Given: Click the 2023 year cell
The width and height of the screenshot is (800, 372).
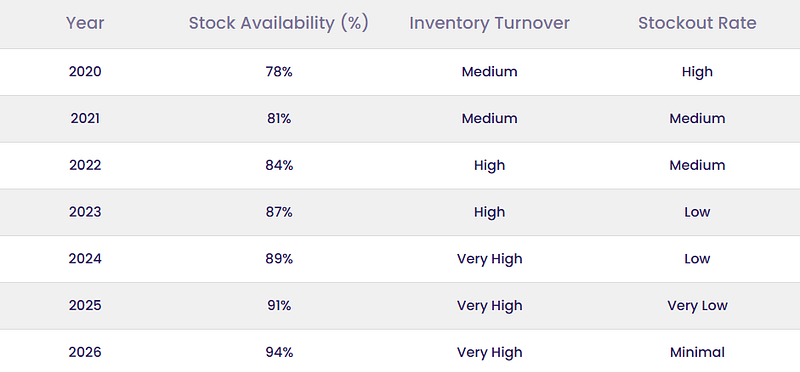Looking at the screenshot, I should (85, 212).
